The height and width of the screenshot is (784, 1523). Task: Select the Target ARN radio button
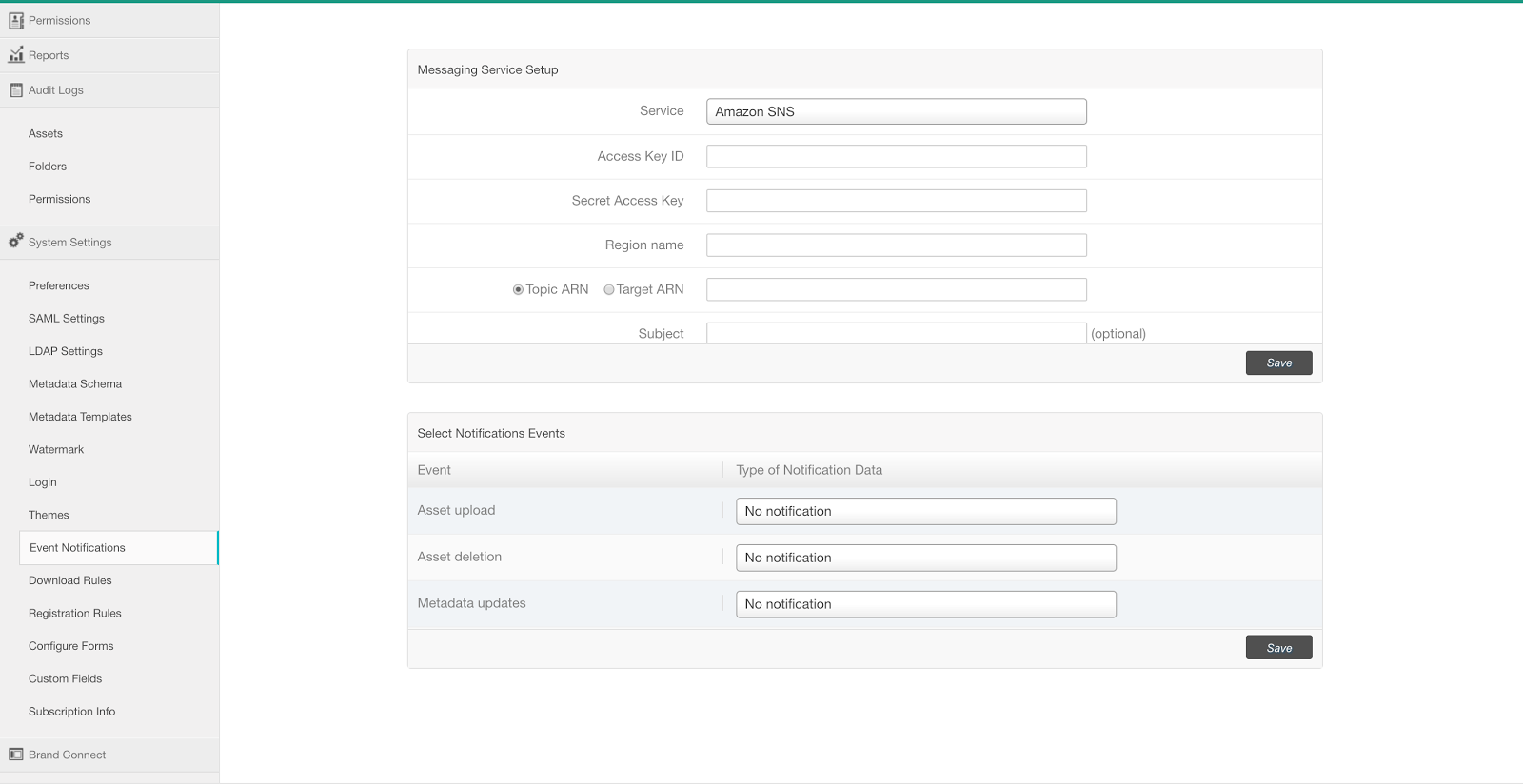pyautogui.click(x=609, y=289)
